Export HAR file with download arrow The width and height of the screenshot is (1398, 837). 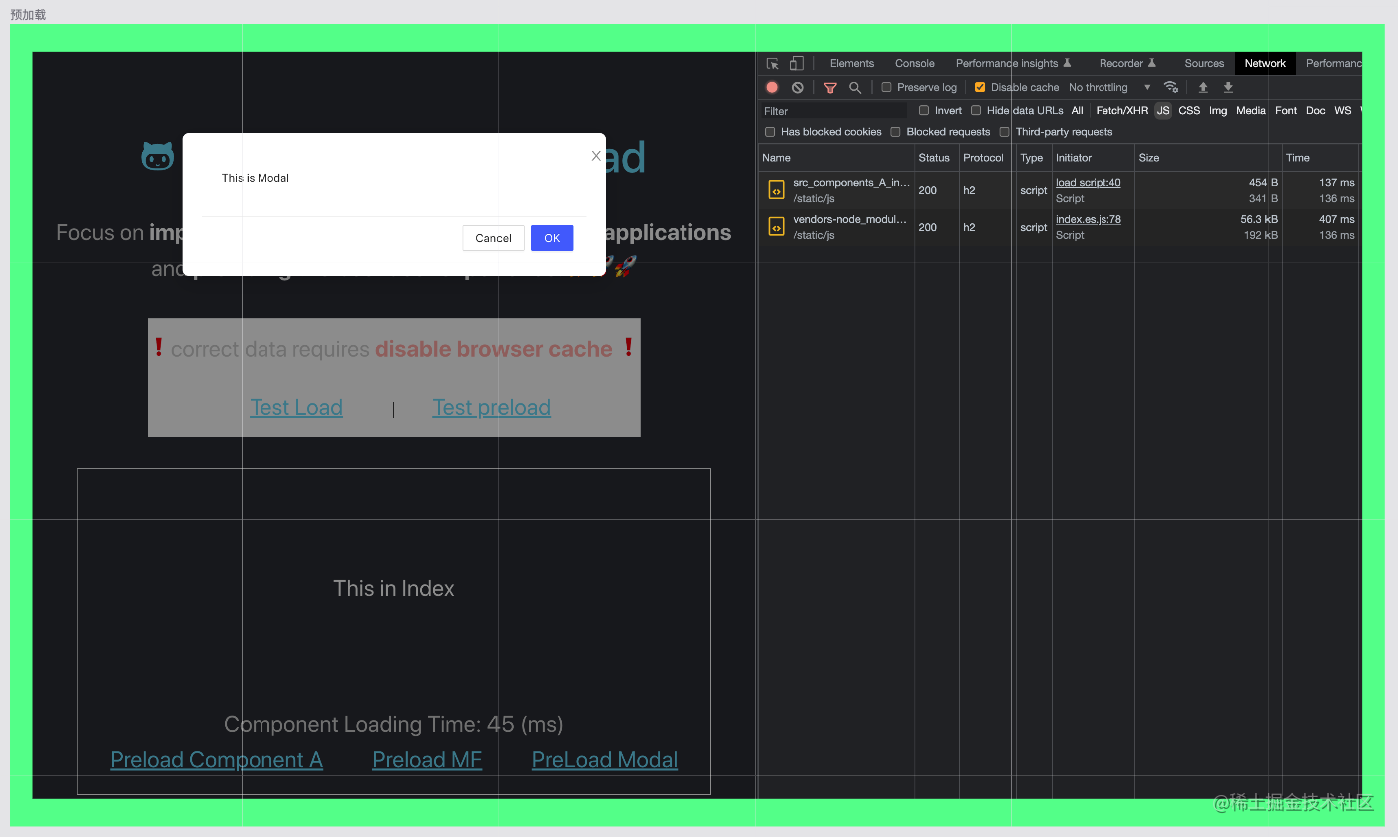point(1229,88)
